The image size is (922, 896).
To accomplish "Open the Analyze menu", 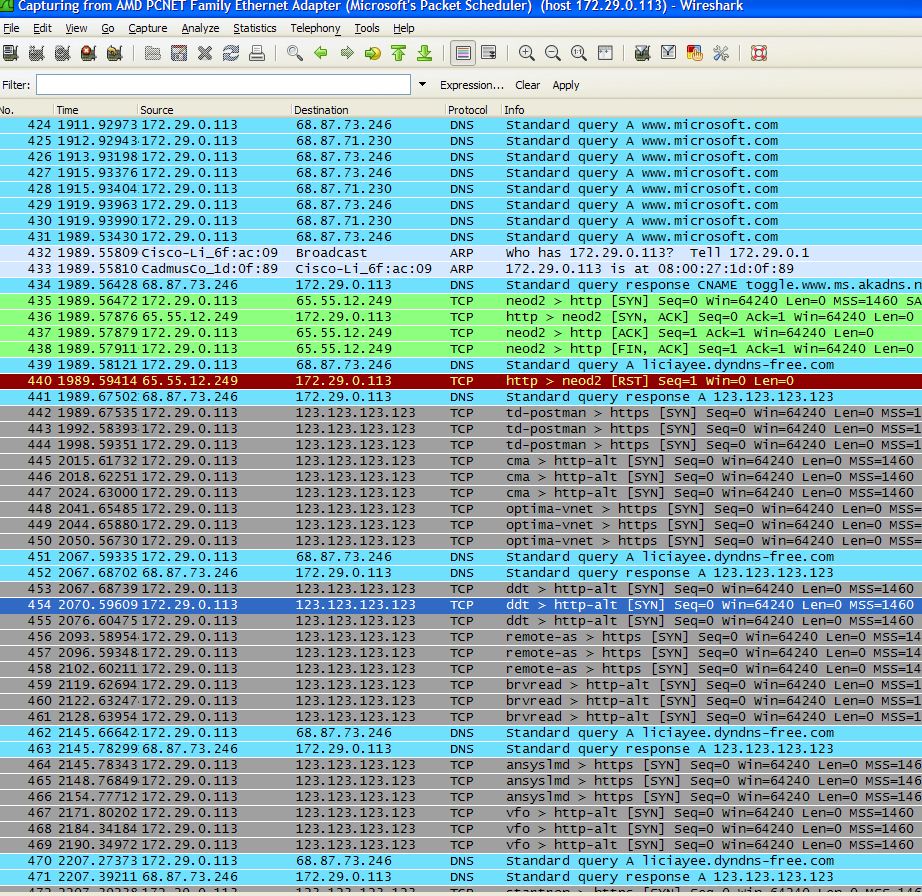I will point(200,28).
